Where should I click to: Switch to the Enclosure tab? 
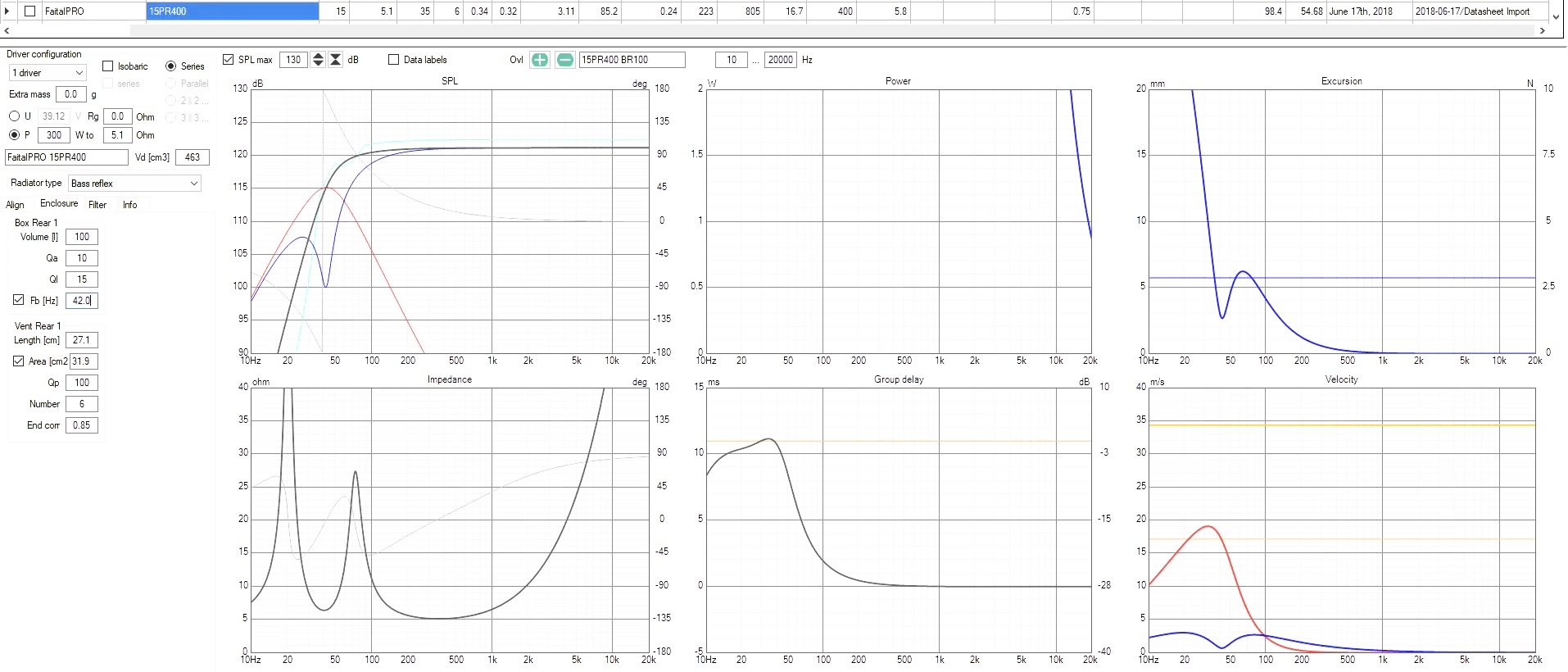(59, 203)
